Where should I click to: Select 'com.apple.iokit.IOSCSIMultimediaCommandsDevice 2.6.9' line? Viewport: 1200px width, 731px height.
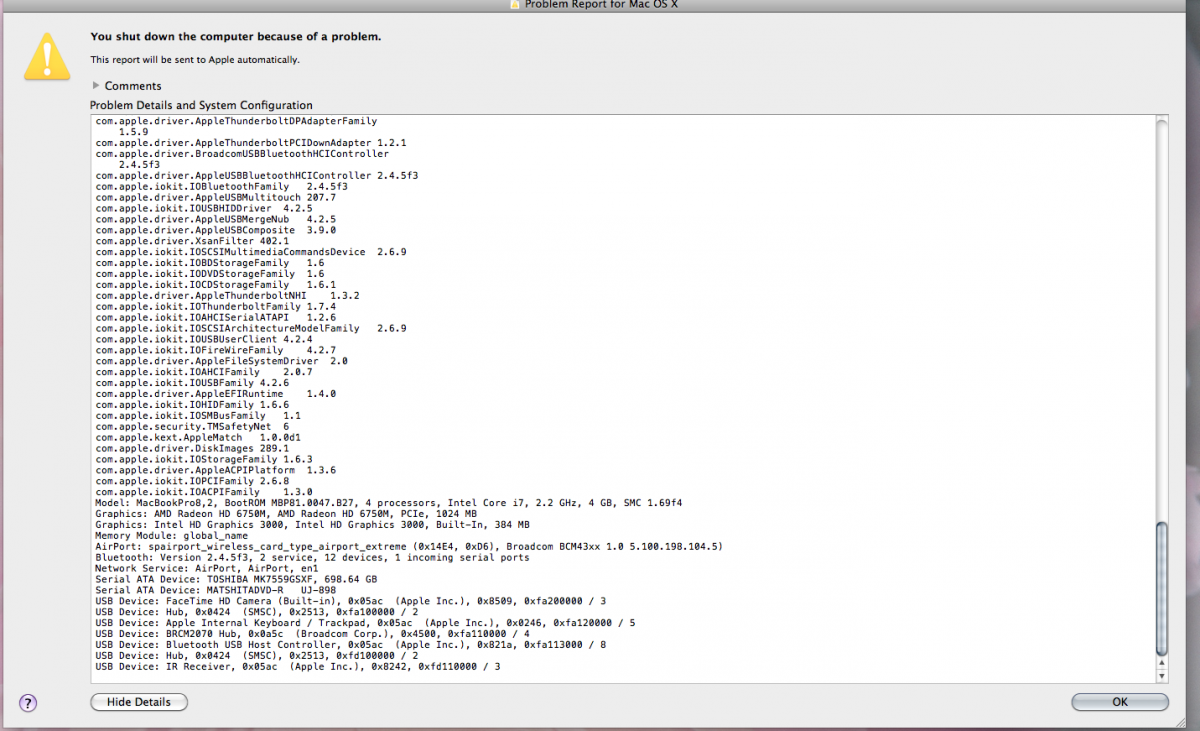[251, 252]
